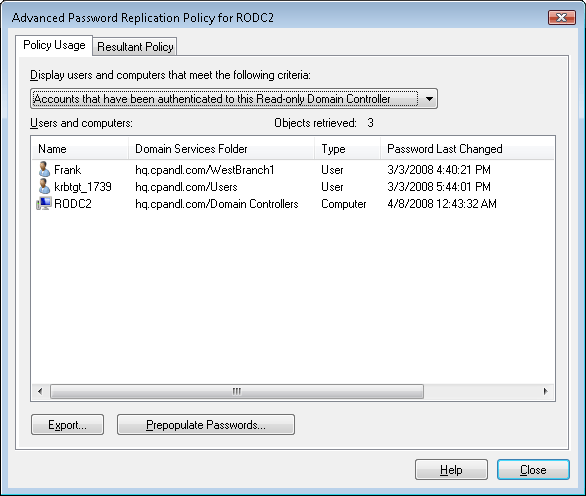Click the horizontal scrollbar left arrow

pyautogui.click(x=40, y=391)
